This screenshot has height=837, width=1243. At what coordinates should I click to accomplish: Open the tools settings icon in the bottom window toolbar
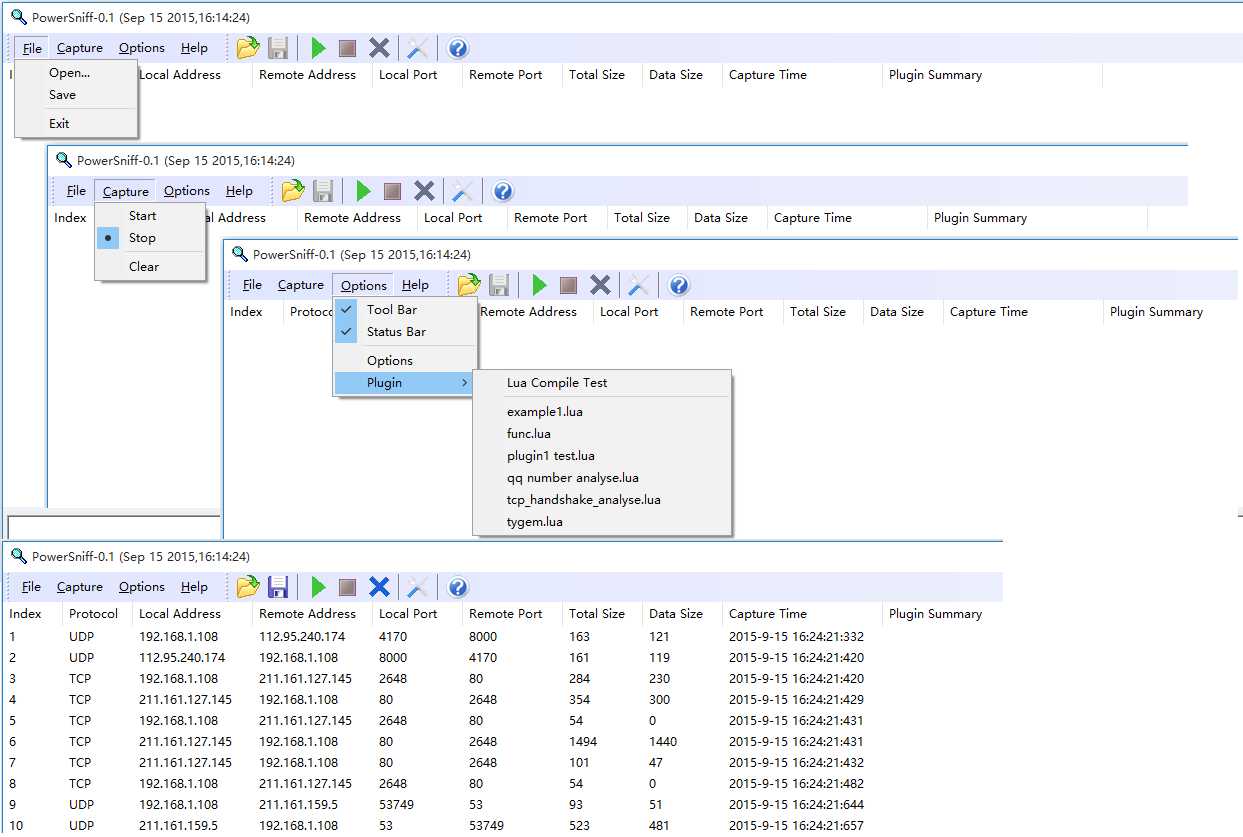point(418,587)
